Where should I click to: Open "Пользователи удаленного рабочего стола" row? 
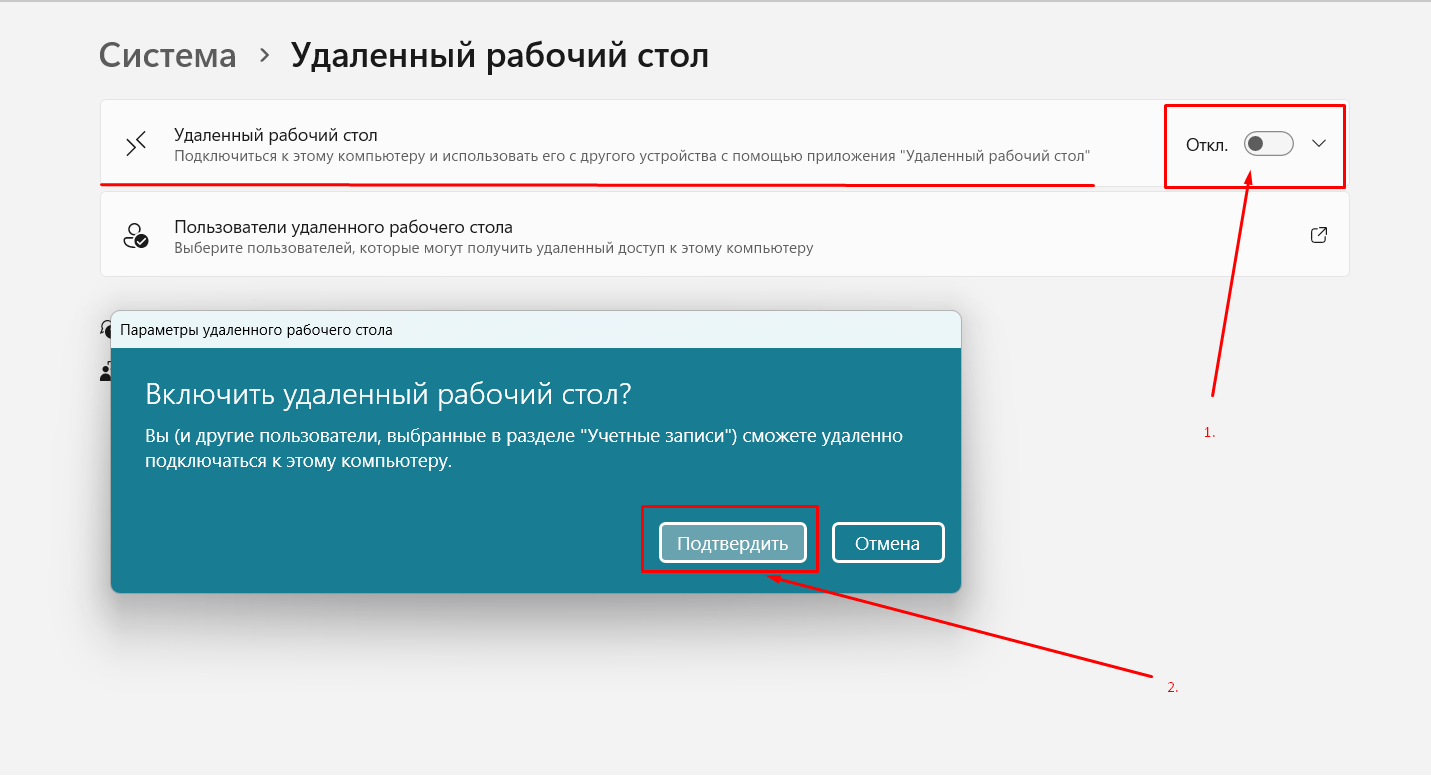click(343, 227)
